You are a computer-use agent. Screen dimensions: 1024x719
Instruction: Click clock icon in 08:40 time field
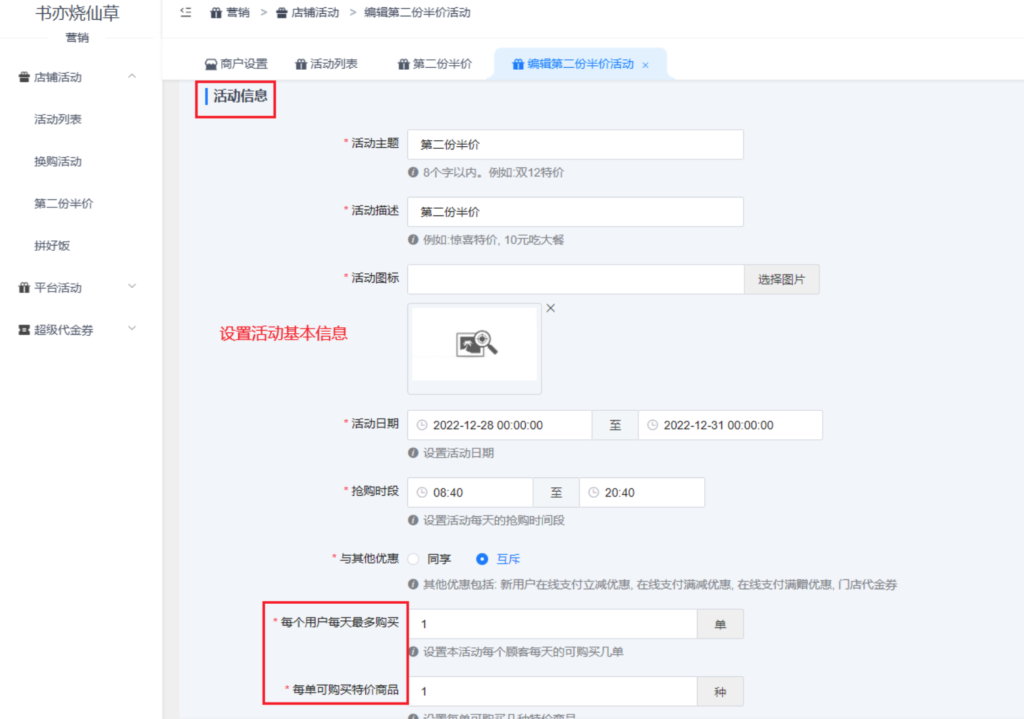[x=422, y=492]
